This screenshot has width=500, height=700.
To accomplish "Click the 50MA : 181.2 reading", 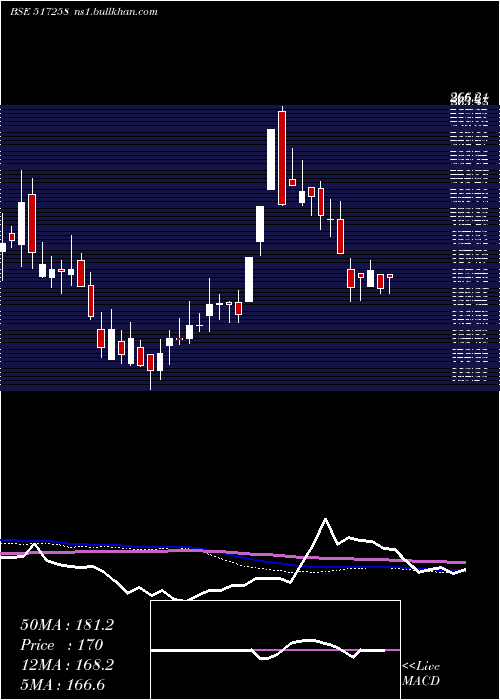I will (x=67, y=625).
